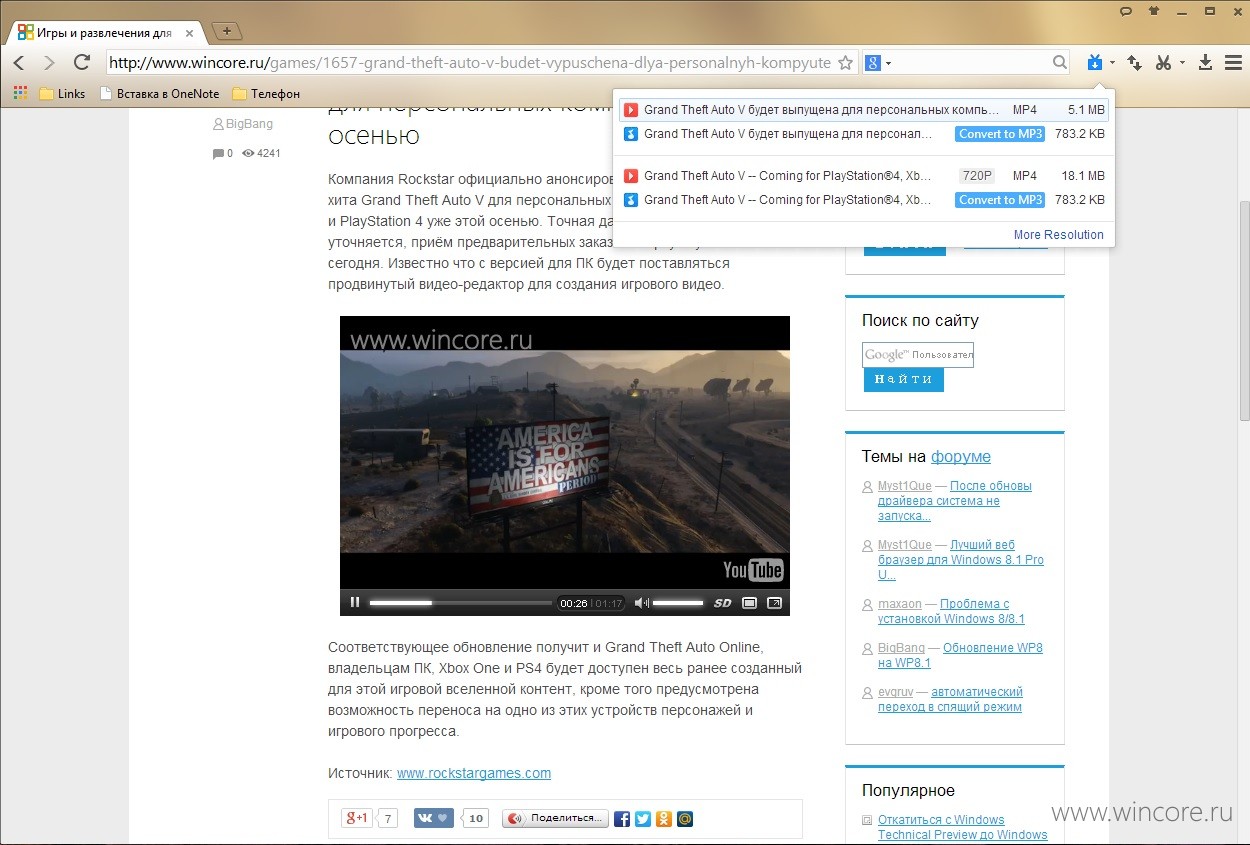Click the More Resolution link
The width and height of the screenshot is (1250, 845).
[1058, 235]
